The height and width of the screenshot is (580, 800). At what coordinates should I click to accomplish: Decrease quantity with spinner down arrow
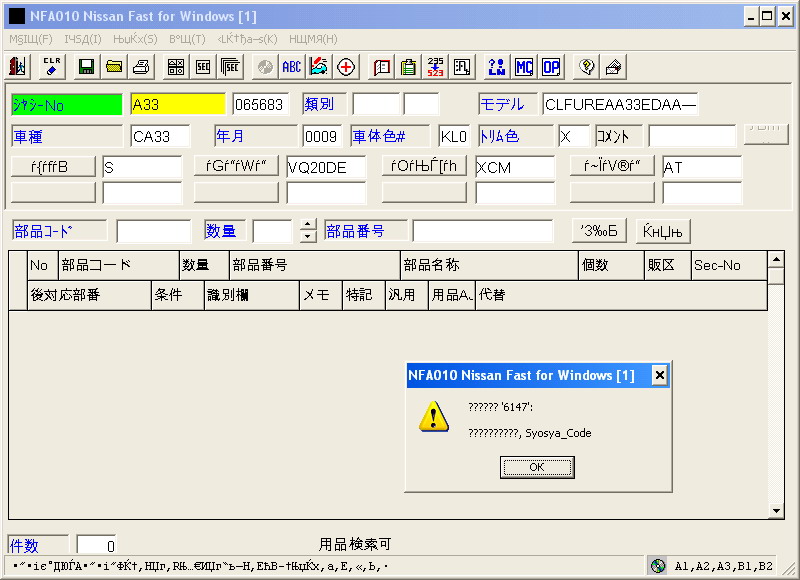pos(308,236)
